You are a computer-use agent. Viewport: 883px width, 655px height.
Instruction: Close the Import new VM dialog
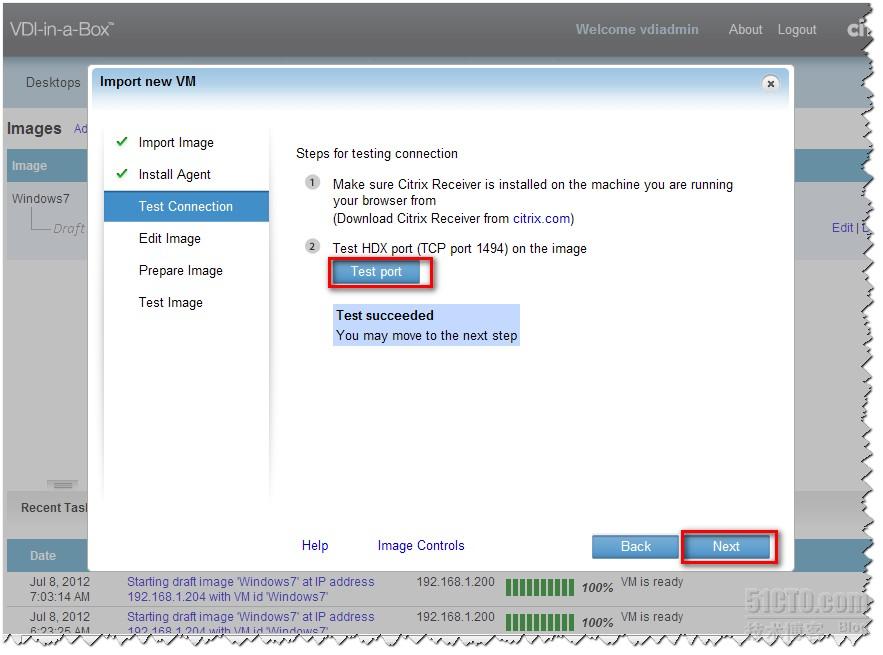770,83
